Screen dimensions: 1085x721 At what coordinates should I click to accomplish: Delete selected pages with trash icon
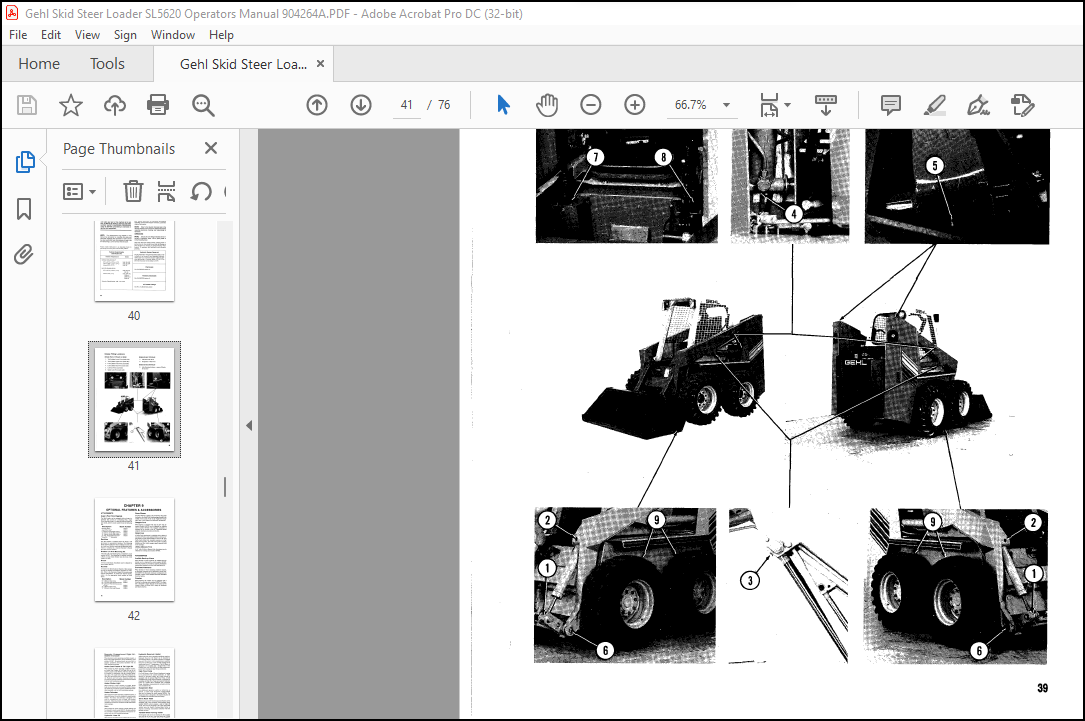[x=133, y=191]
